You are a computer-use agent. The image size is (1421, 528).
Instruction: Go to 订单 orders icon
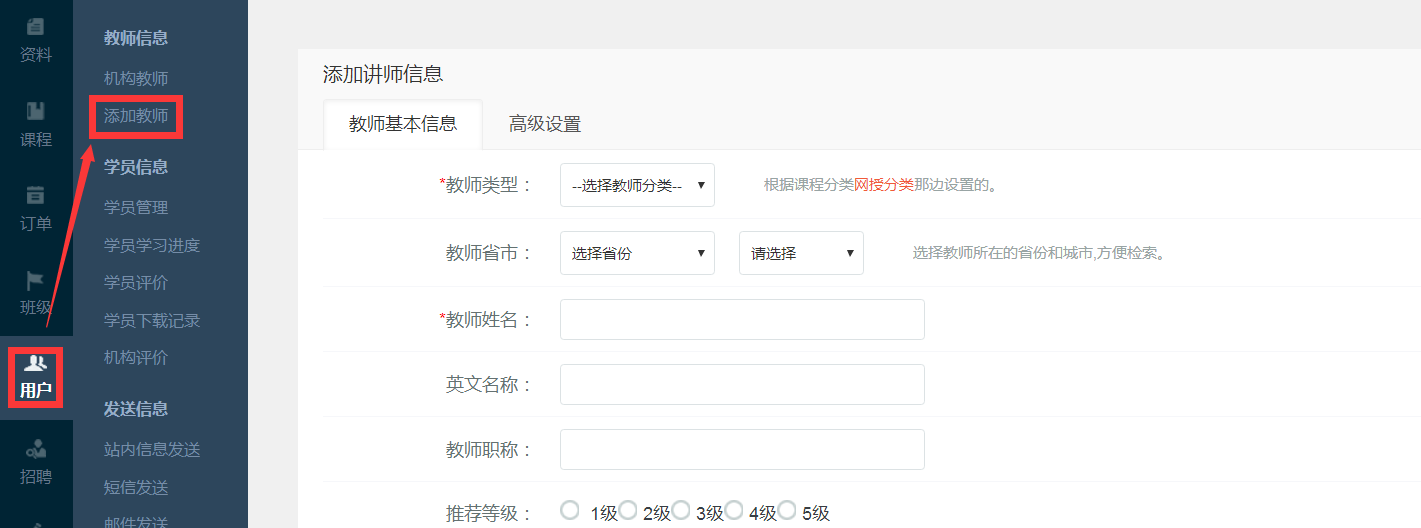(36, 208)
